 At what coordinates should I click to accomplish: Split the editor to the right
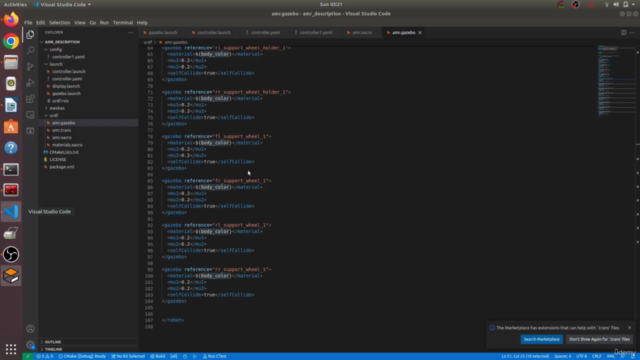623,32
